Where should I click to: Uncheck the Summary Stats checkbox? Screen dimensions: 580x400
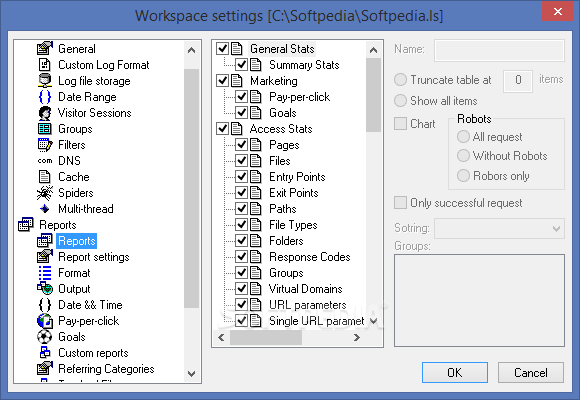[x=242, y=65]
